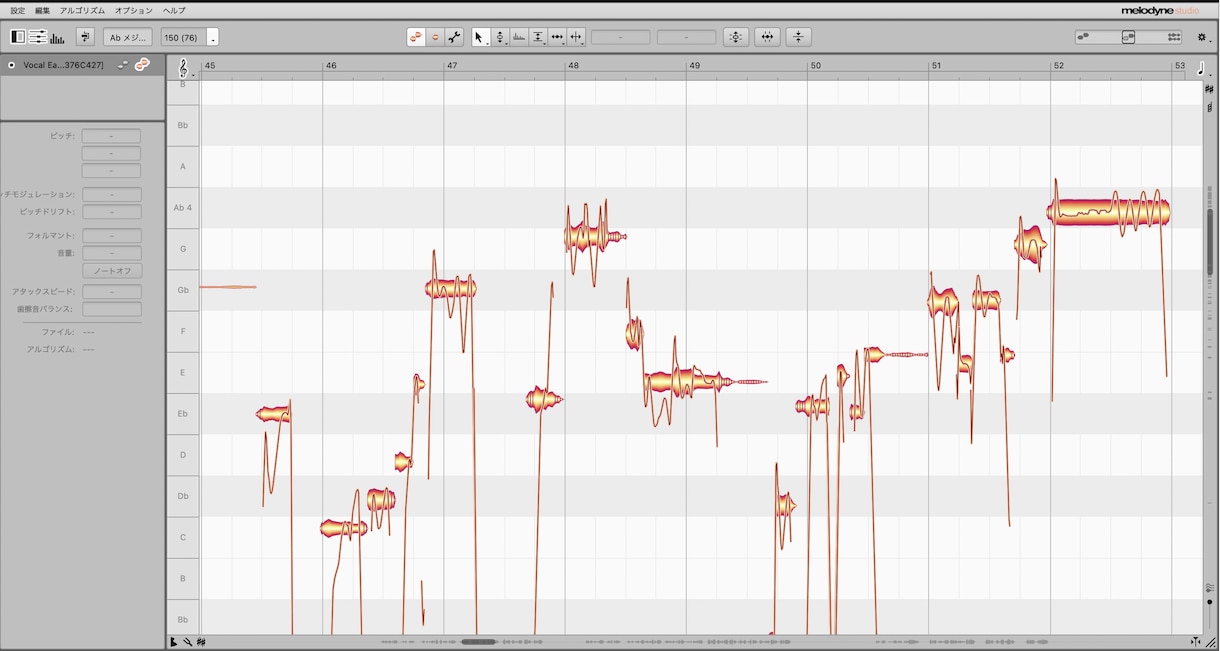Image resolution: width=1220 pixels, height=651 pixels.
Task: Set zoom slider to clip view
Action: [x=1083, y=37]
